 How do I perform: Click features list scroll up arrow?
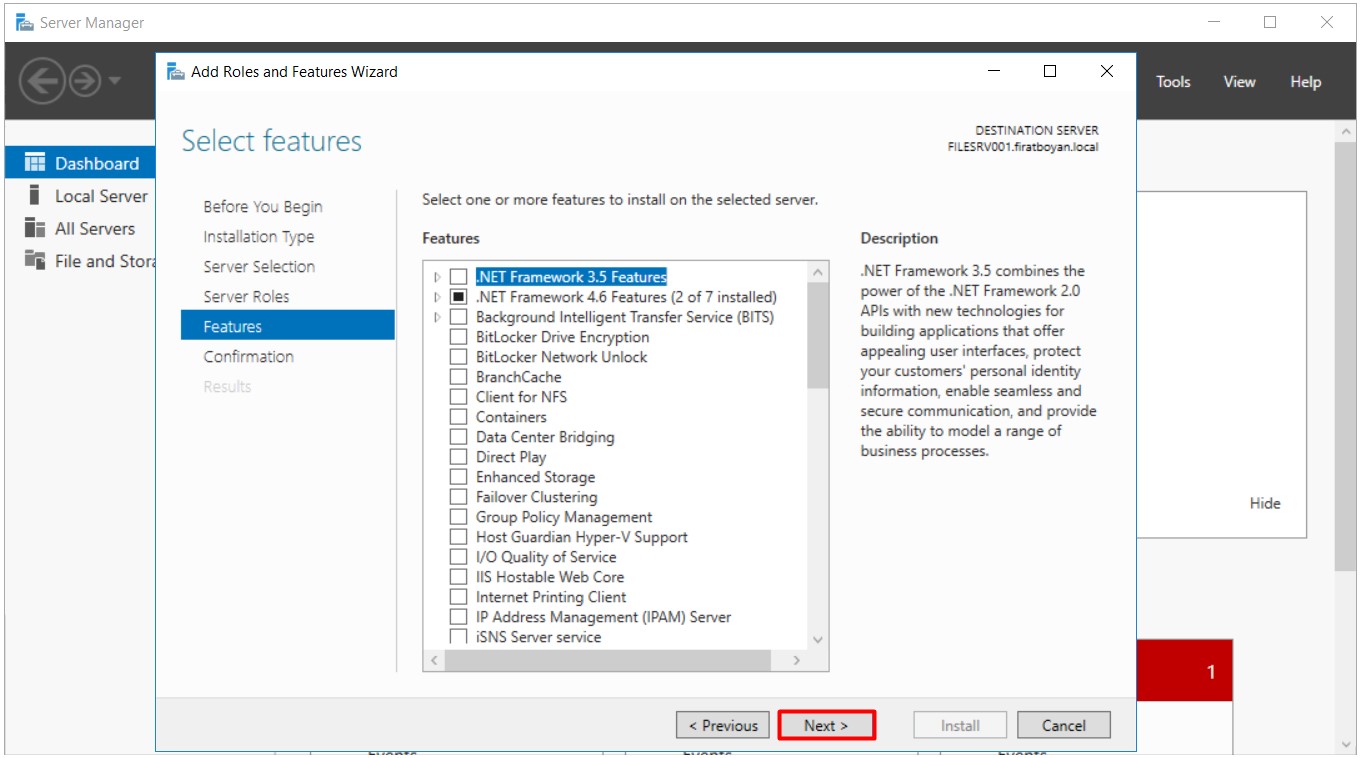click(818, 272)
